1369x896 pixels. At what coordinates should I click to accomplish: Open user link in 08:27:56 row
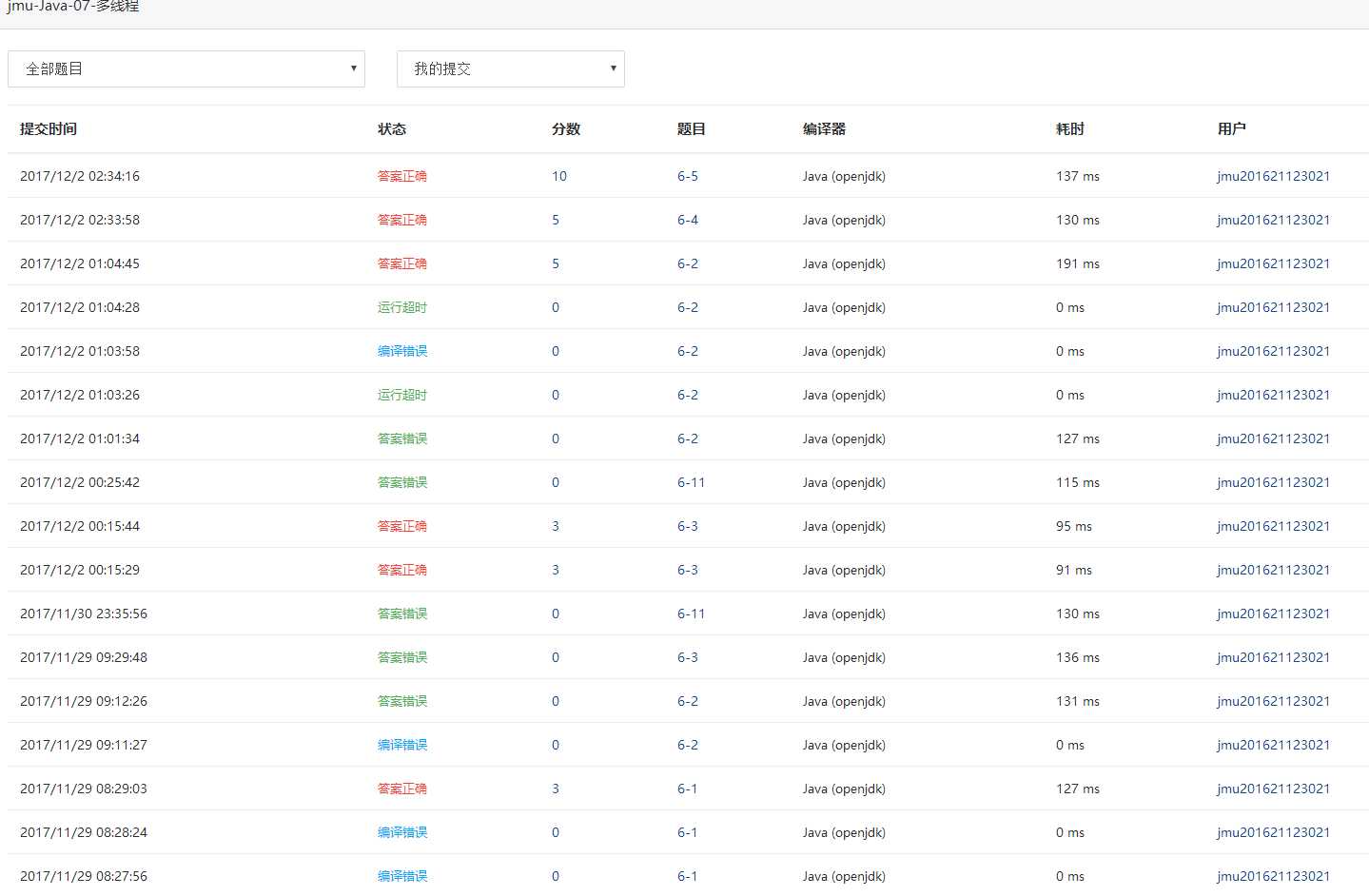1273,876
